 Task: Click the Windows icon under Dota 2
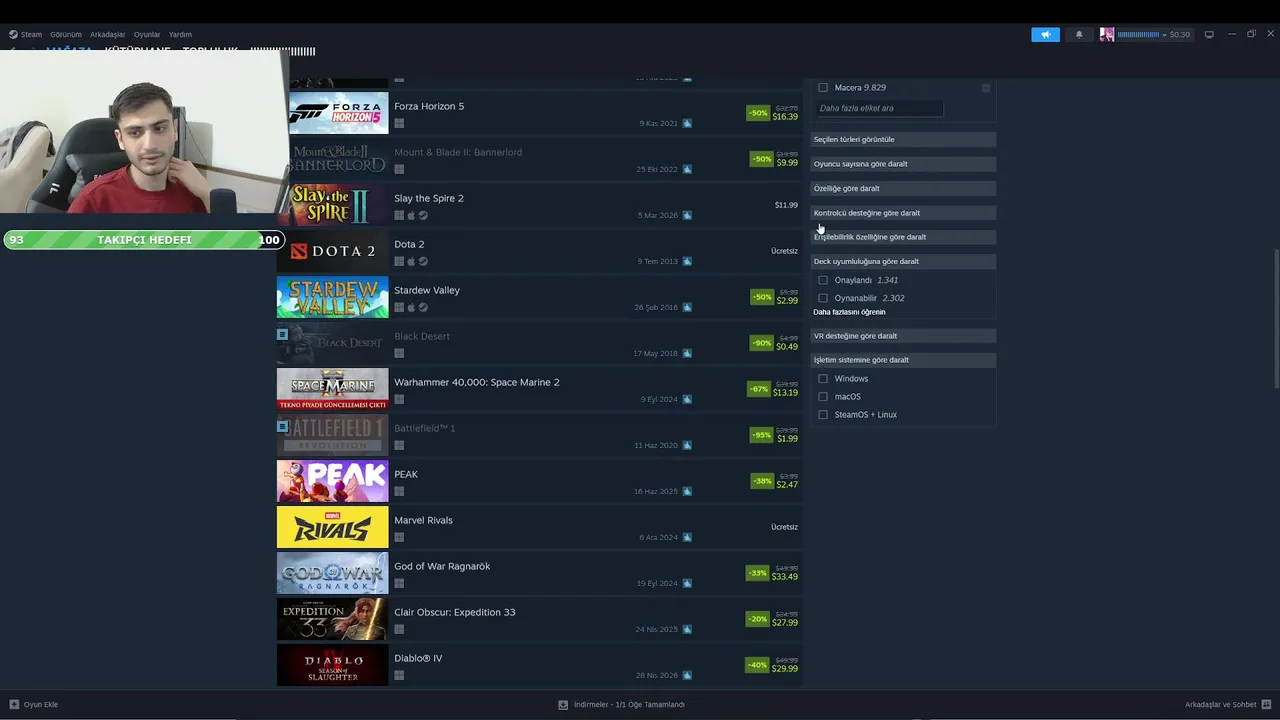click(399, 261)
